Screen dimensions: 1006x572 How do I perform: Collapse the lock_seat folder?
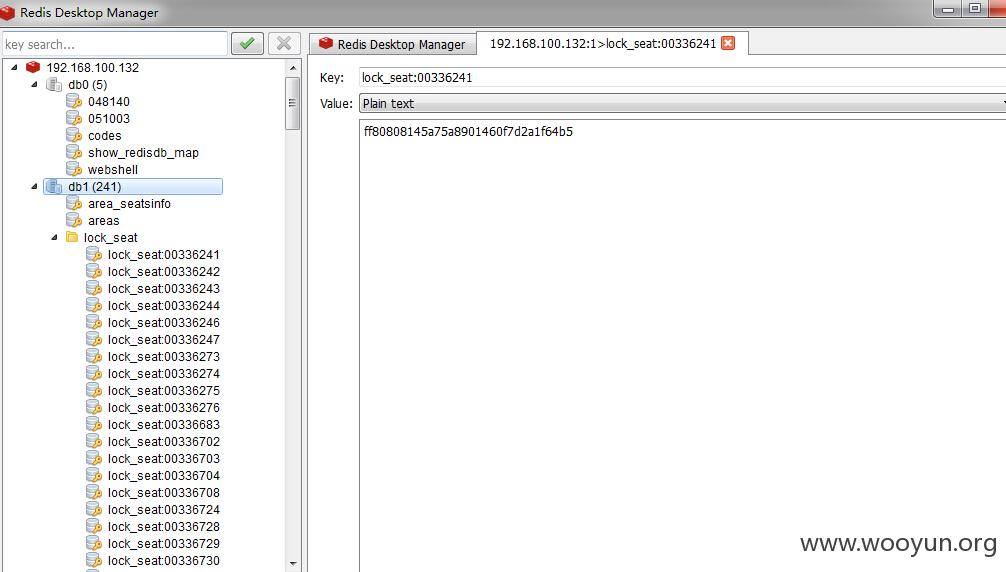54,237
